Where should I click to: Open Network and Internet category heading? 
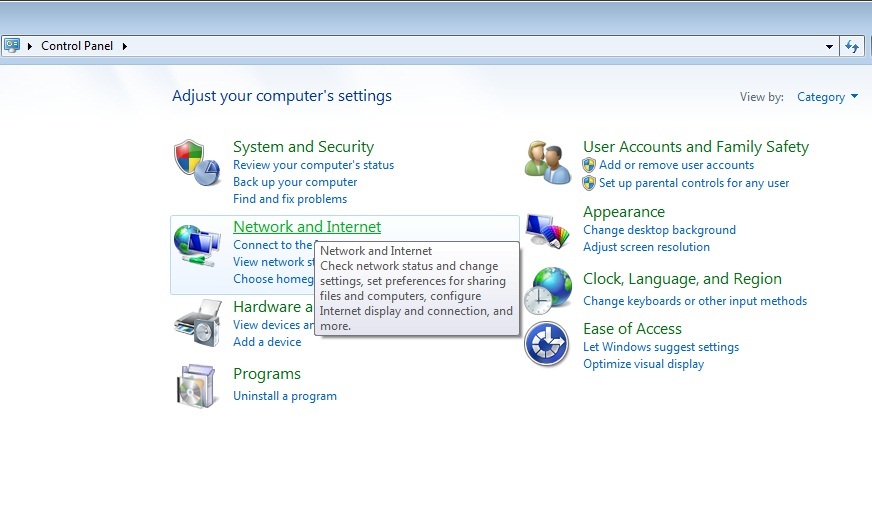[307, 227]
